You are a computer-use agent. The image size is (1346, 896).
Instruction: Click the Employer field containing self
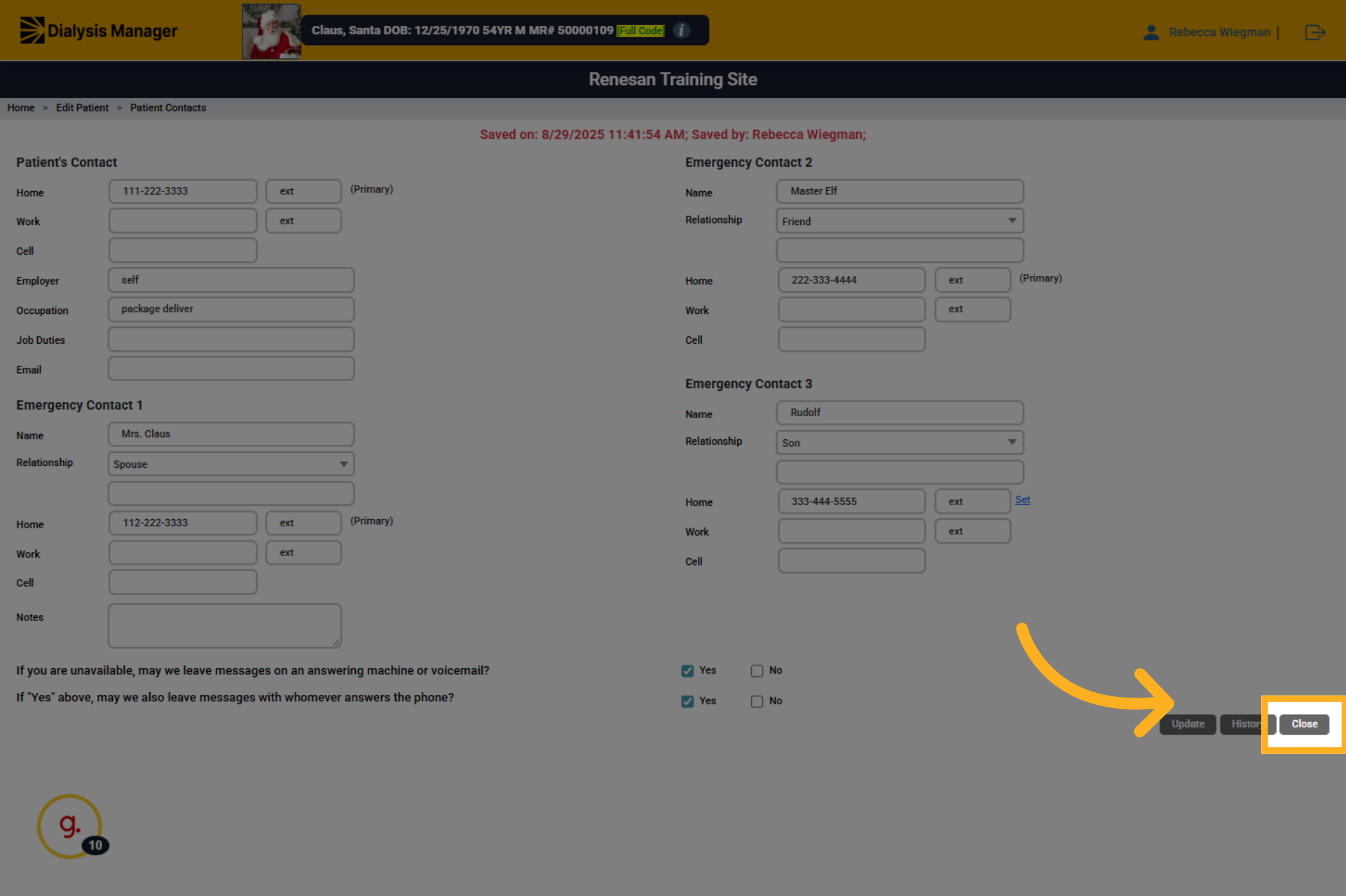231,280
